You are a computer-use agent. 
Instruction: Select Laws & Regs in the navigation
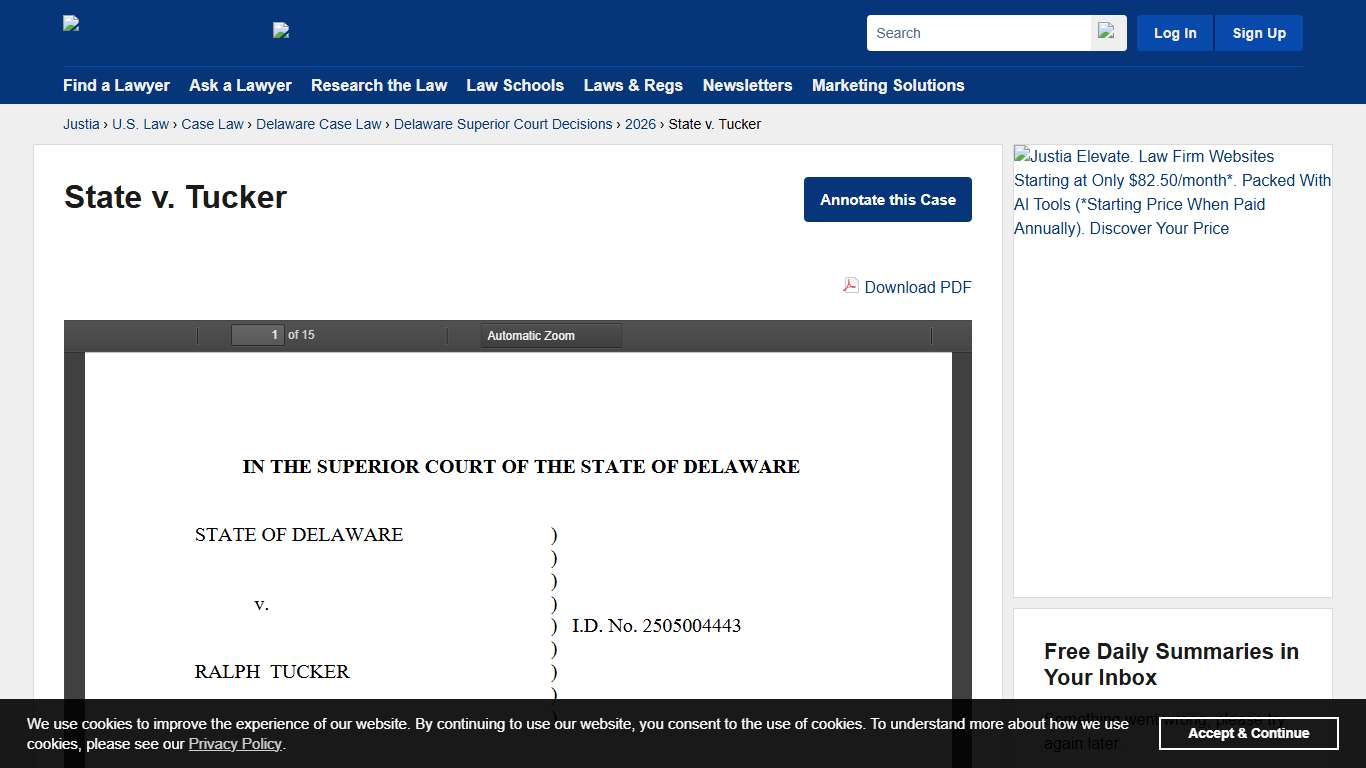[x=633, y=86]
